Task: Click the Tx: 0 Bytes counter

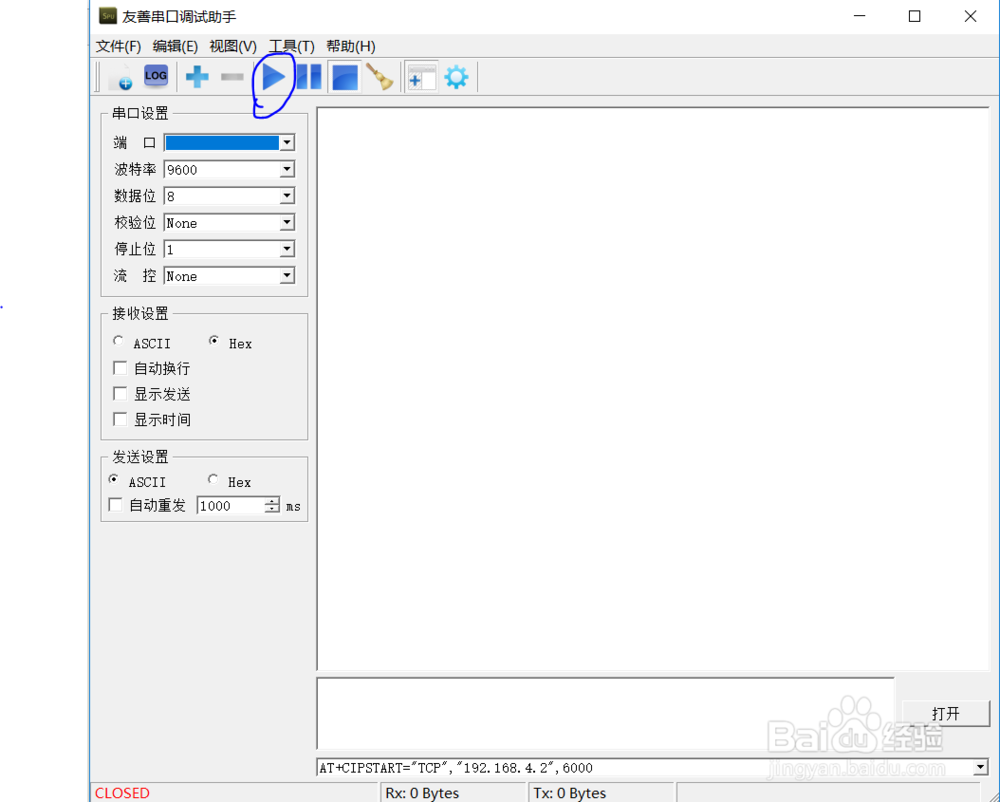Action: (x=570, y=793)
